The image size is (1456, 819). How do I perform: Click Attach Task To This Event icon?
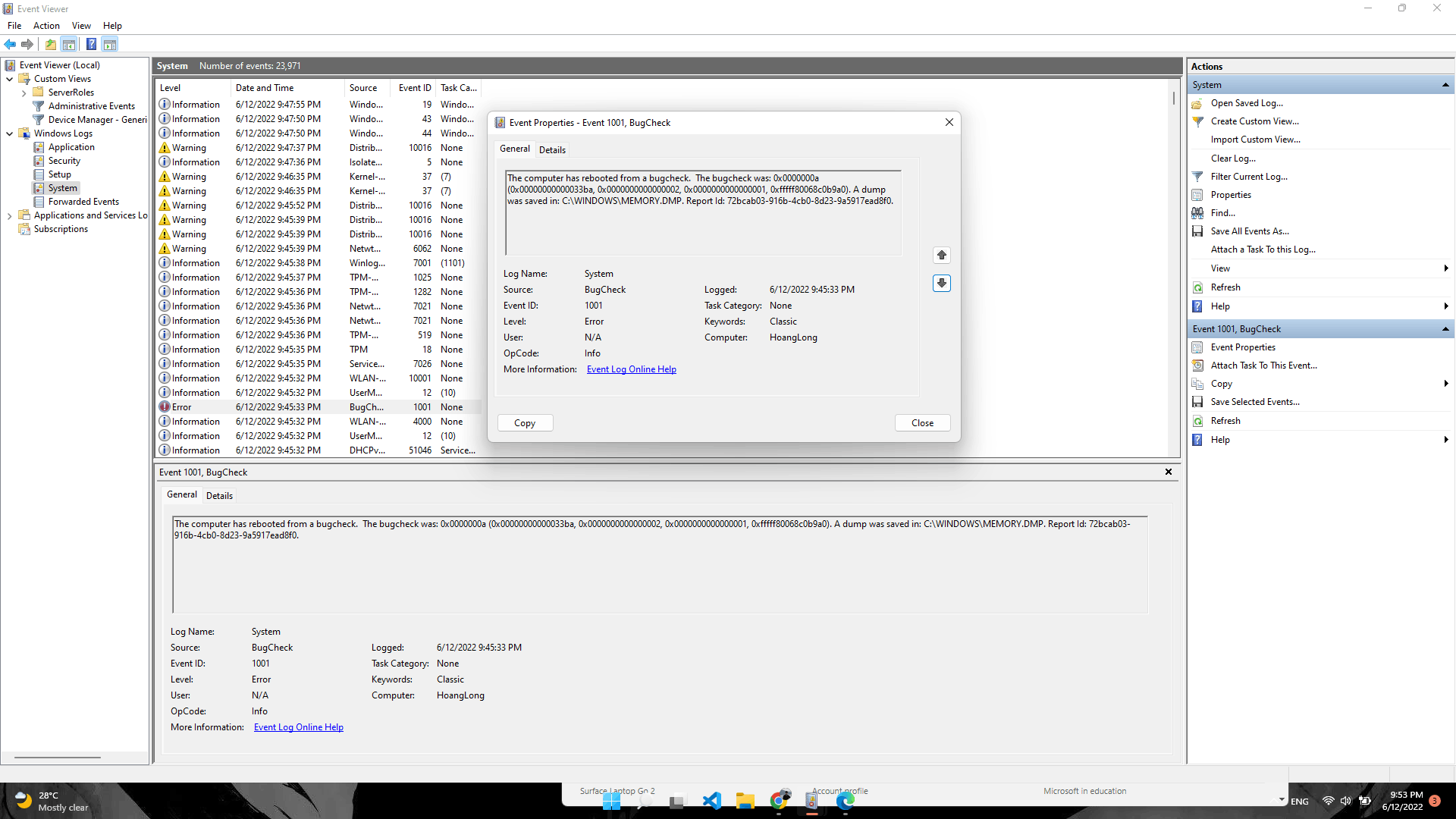1198,365
